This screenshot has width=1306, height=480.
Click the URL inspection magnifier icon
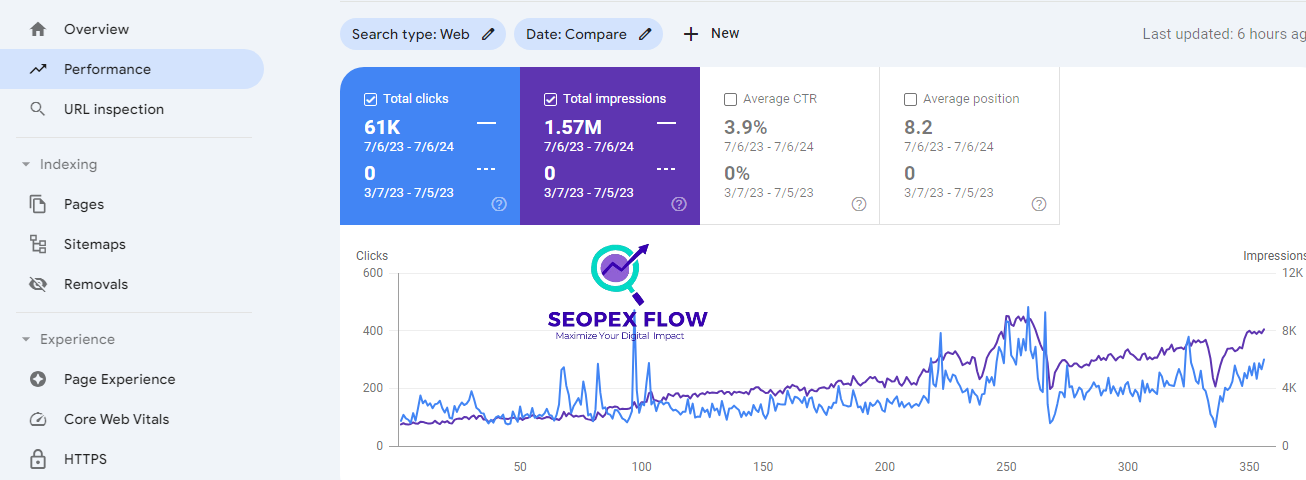[x=38, y=109]
